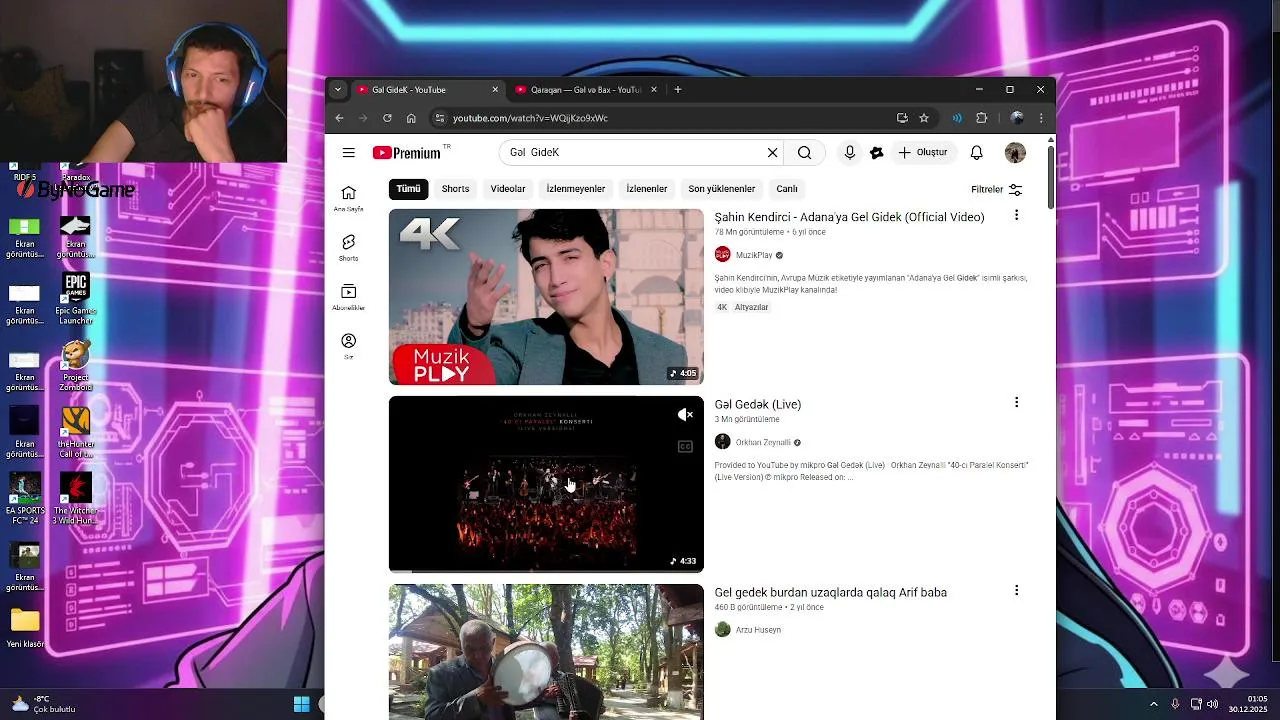The image size is (1280, 720).
Task: Open the options menu for Arif baba video
Action: [1016, 590]
